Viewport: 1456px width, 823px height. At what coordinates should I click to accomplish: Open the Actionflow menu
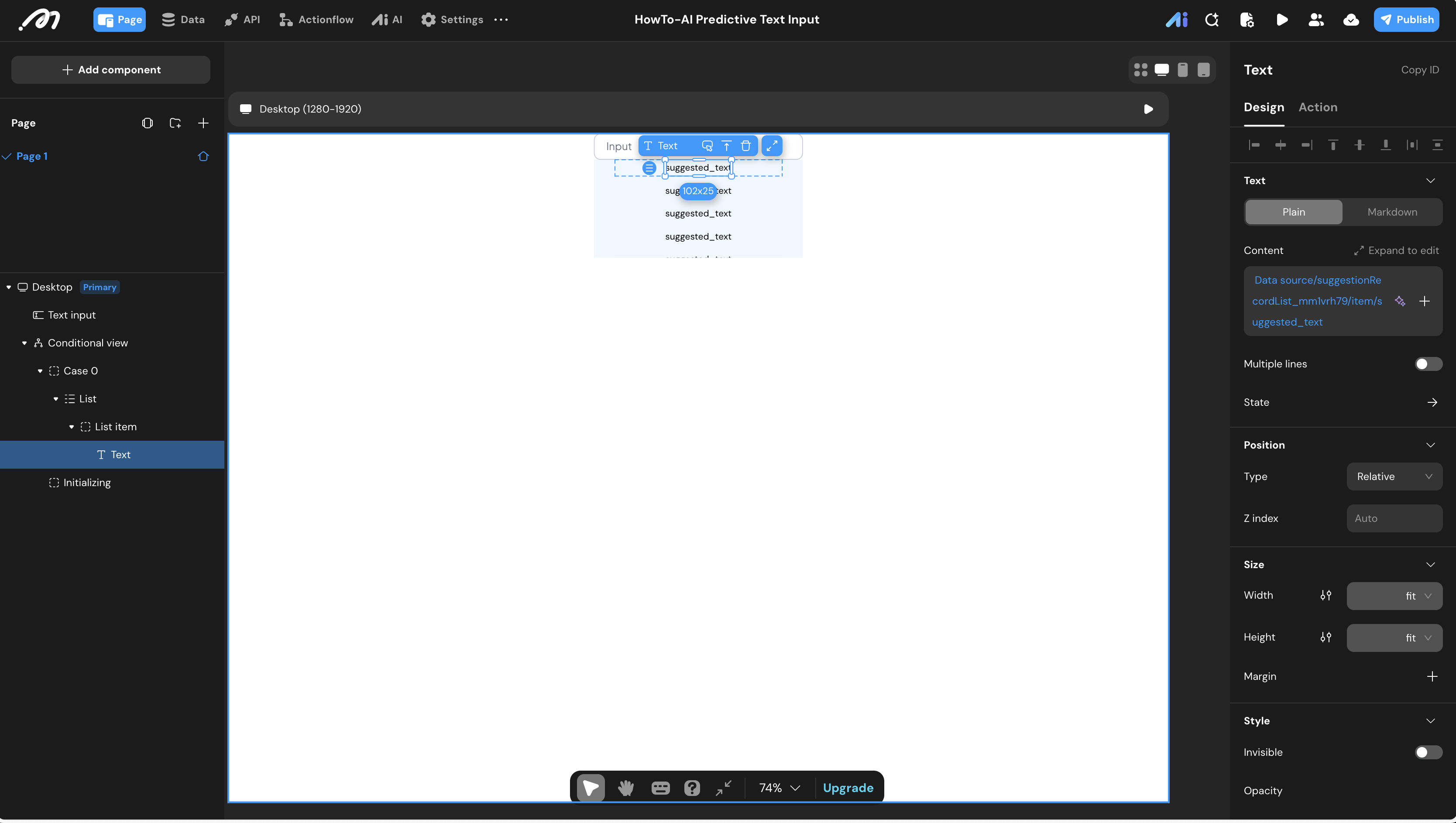click(316, 20)
